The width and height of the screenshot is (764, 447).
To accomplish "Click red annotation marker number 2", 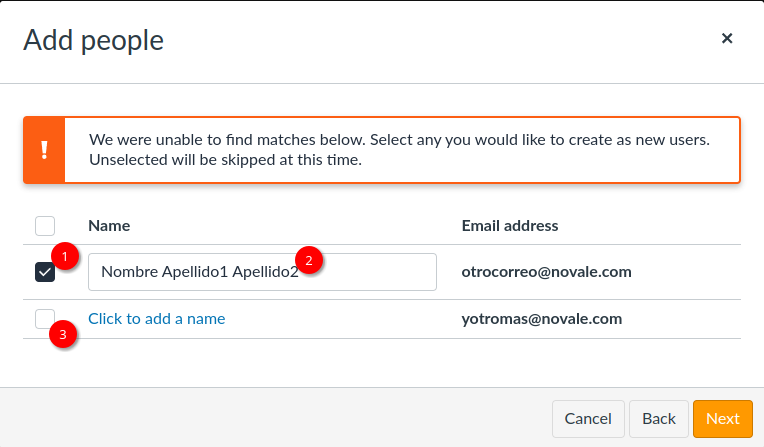I will tap(309, 260).
